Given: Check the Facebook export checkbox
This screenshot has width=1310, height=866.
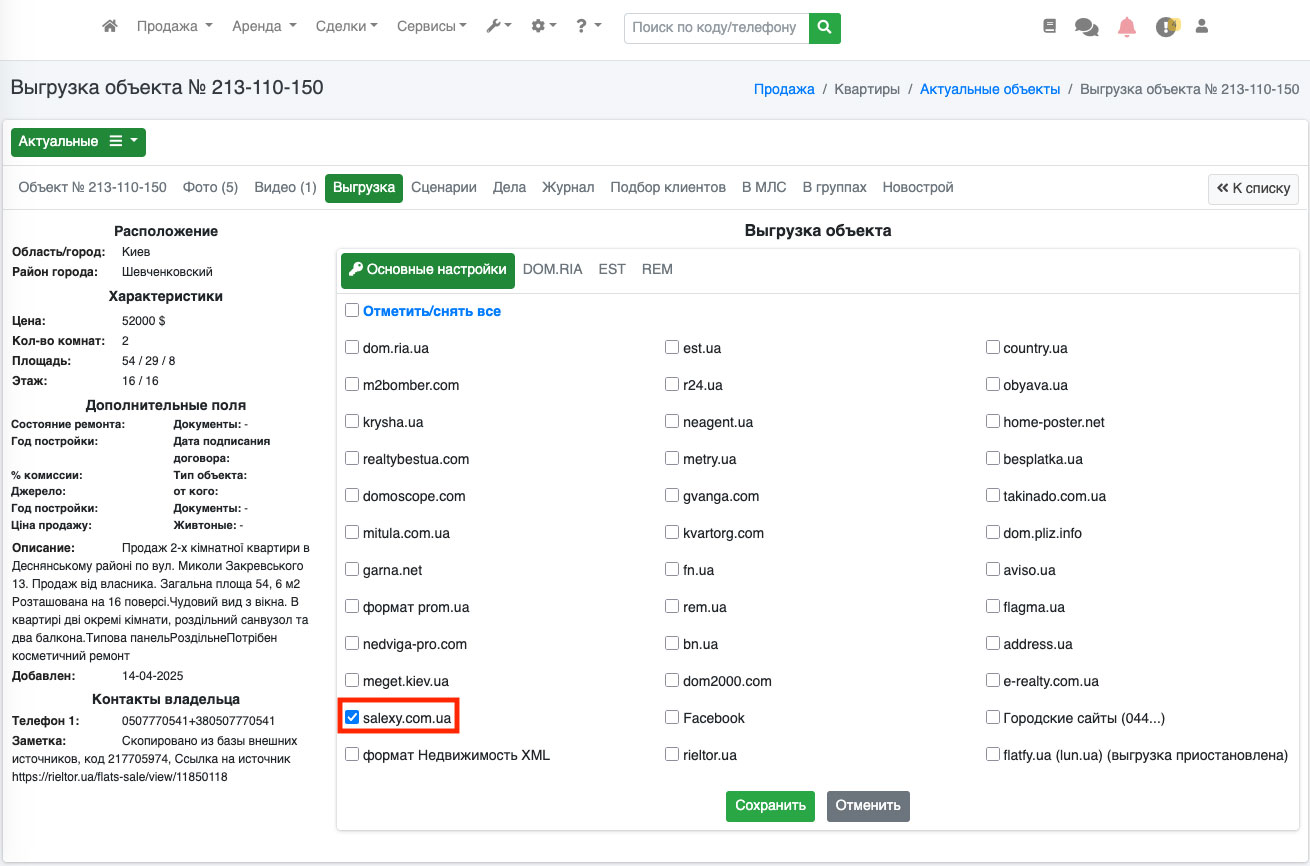Looking at the screenshot, I should click(x=672, y=718).
